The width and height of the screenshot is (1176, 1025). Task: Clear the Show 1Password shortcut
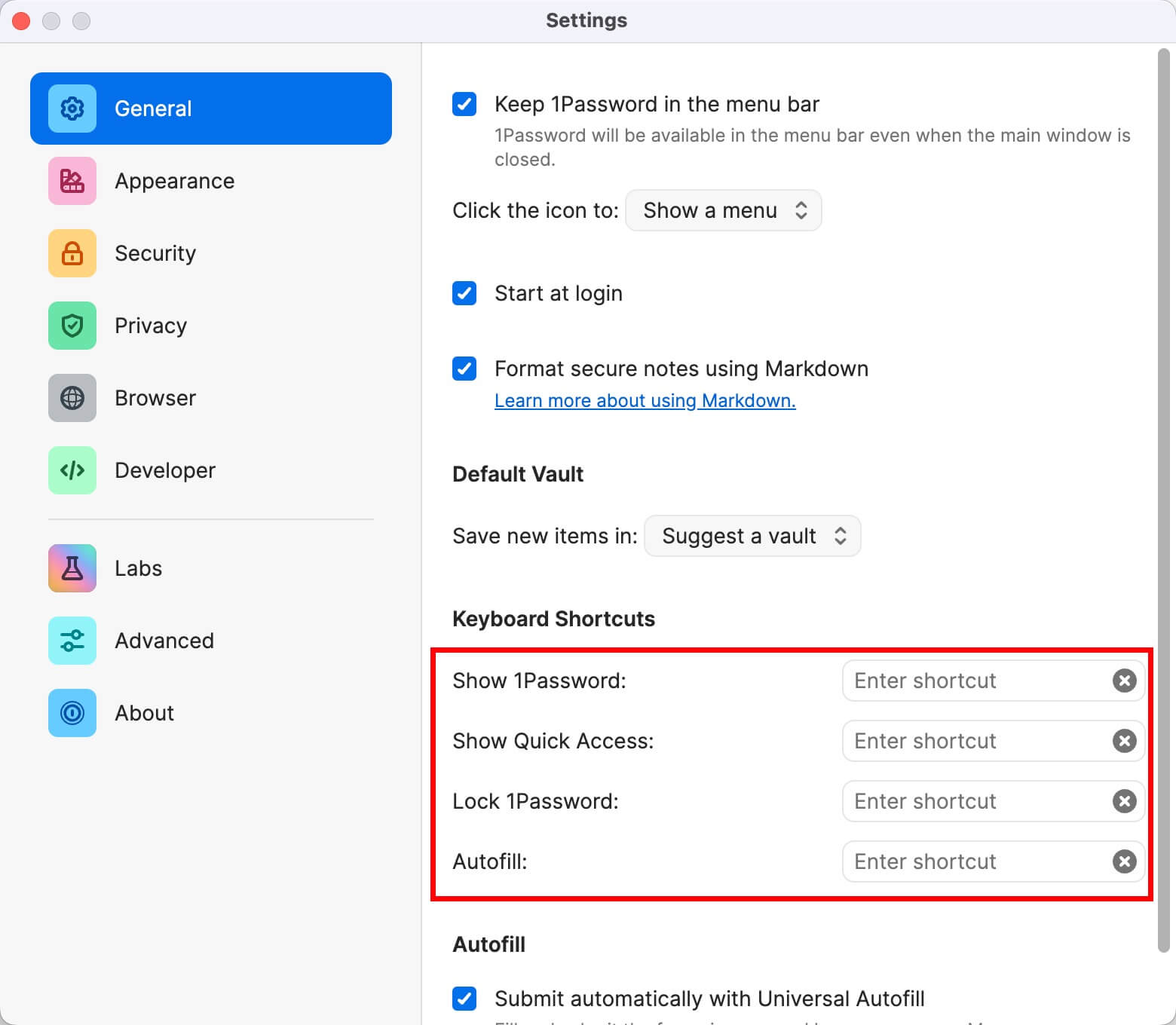coord(1124,681)
